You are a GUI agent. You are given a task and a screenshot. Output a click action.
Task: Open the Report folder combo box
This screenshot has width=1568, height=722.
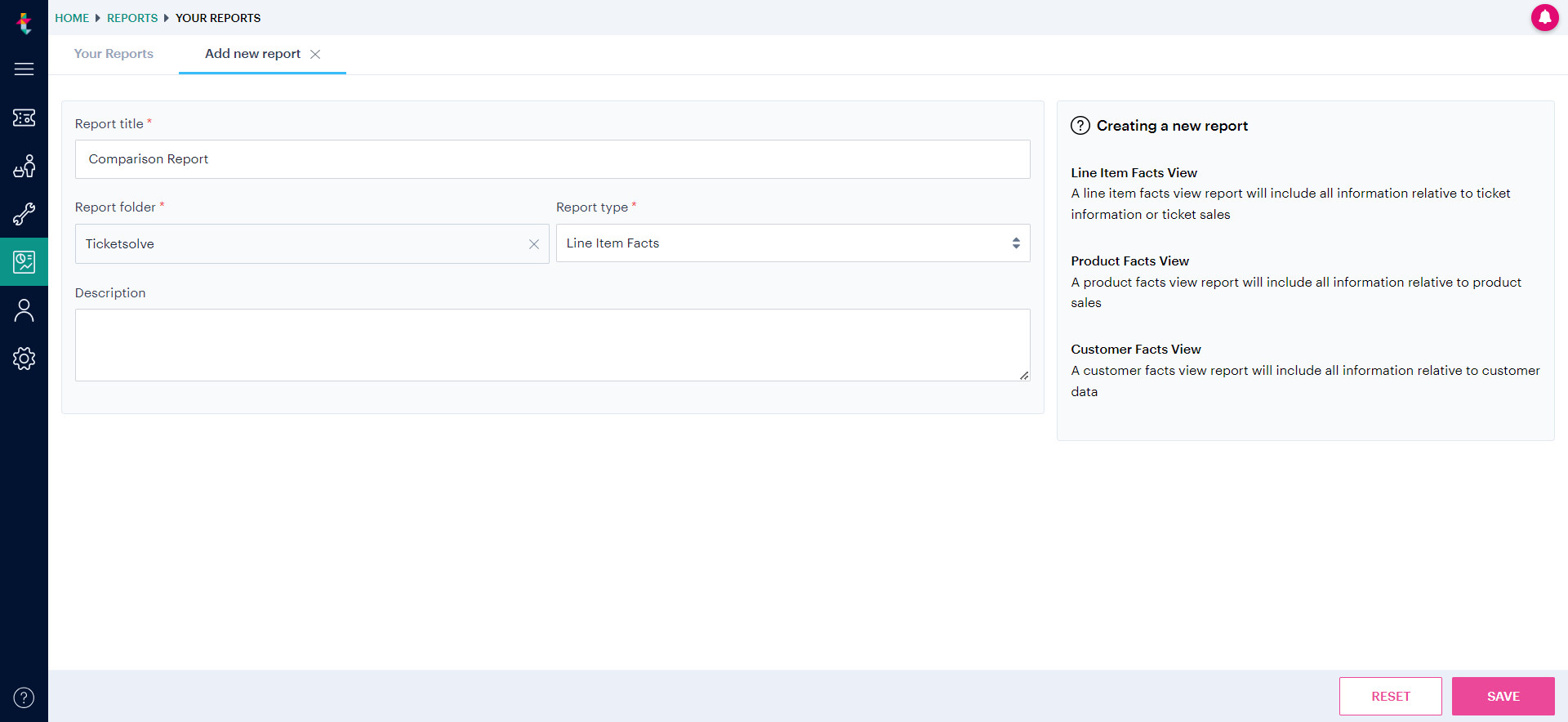312,244
